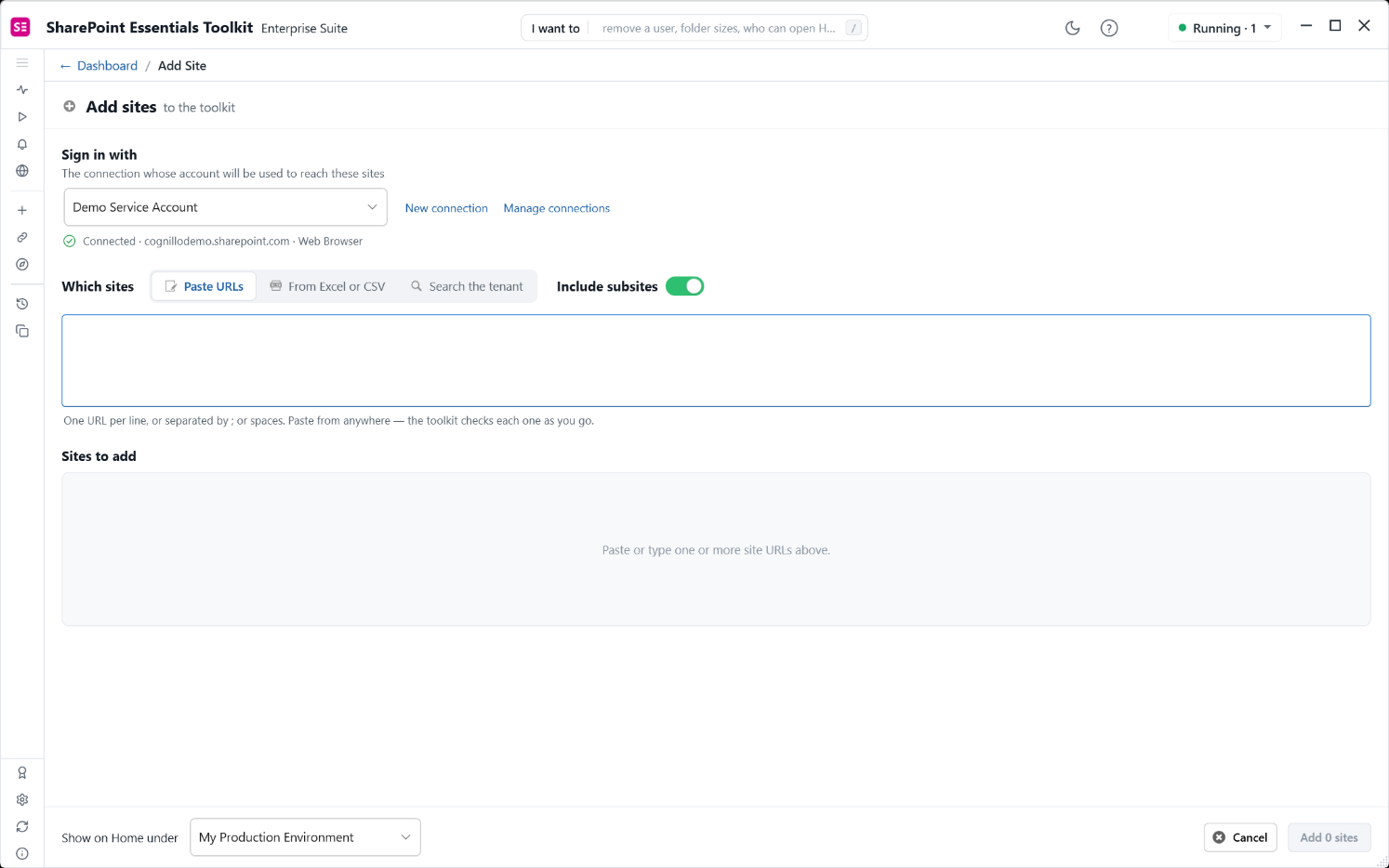Click the info circle sidebar icon
This screenshot has height=868, width=1389.
tap(22, 853)
